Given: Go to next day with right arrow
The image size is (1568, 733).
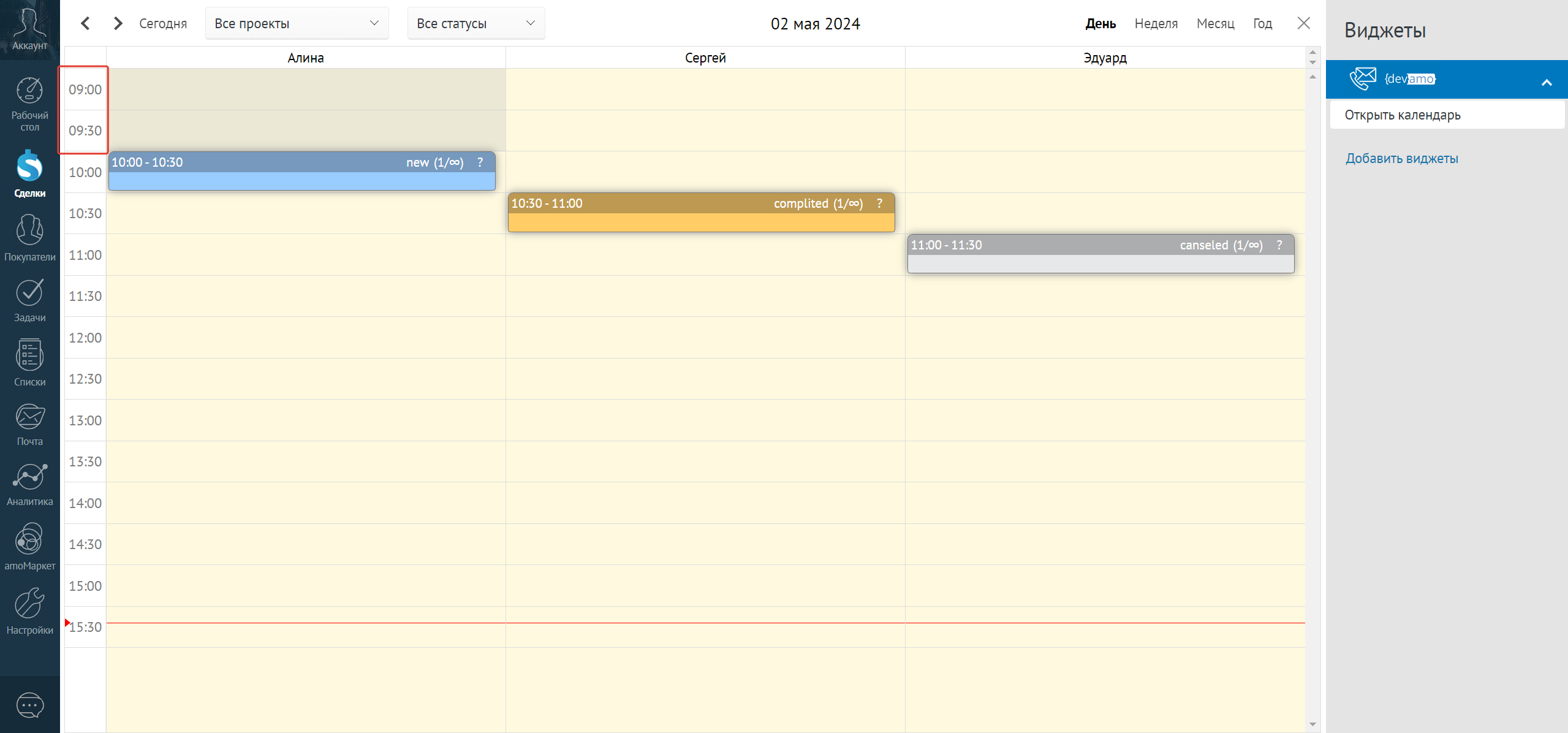Looking at the screenshot, I should tap(118, 23).
